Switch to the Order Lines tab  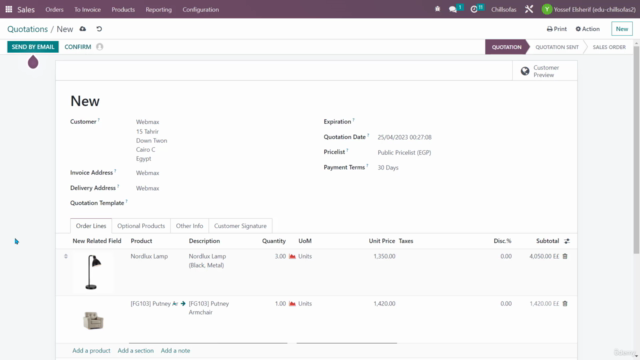coord(91,226)
